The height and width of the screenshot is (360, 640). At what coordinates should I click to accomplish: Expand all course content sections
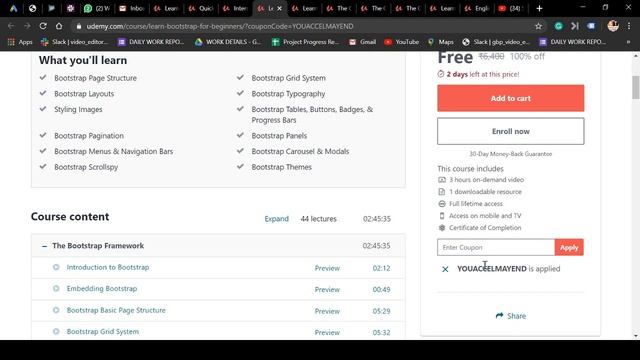pyautogui.click(x=276, y=219)
